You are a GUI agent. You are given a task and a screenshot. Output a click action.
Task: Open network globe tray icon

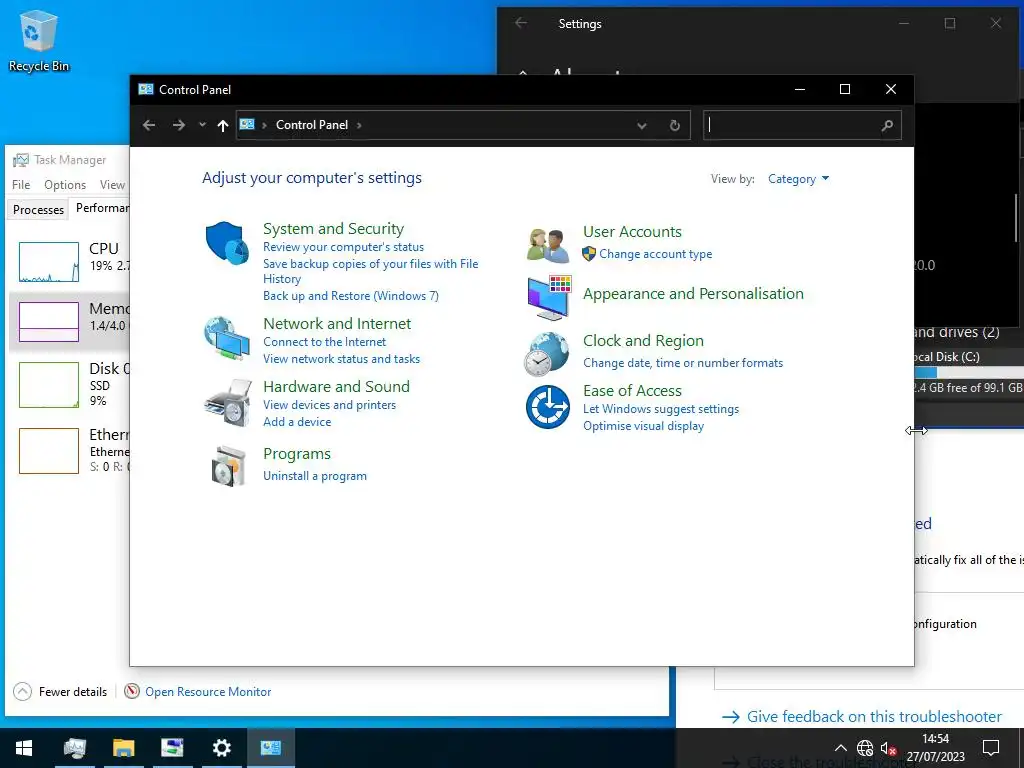(865, 748)
